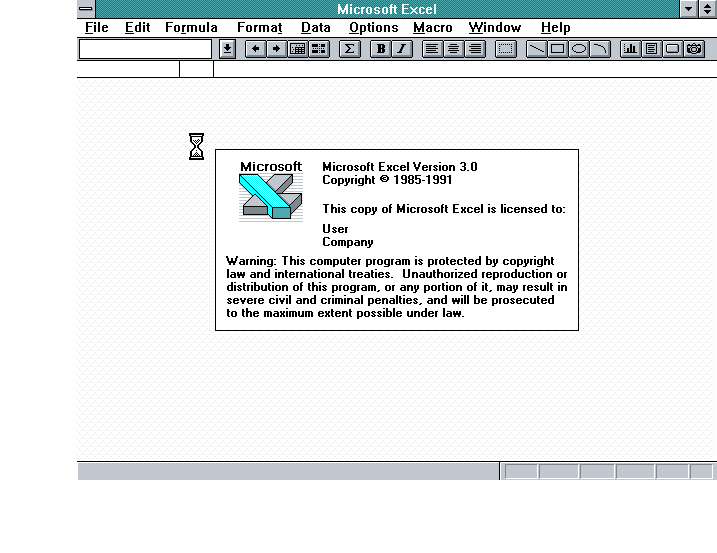
Task: Open the Help menu
Action: pyautogui.click(x=556, y=27)
